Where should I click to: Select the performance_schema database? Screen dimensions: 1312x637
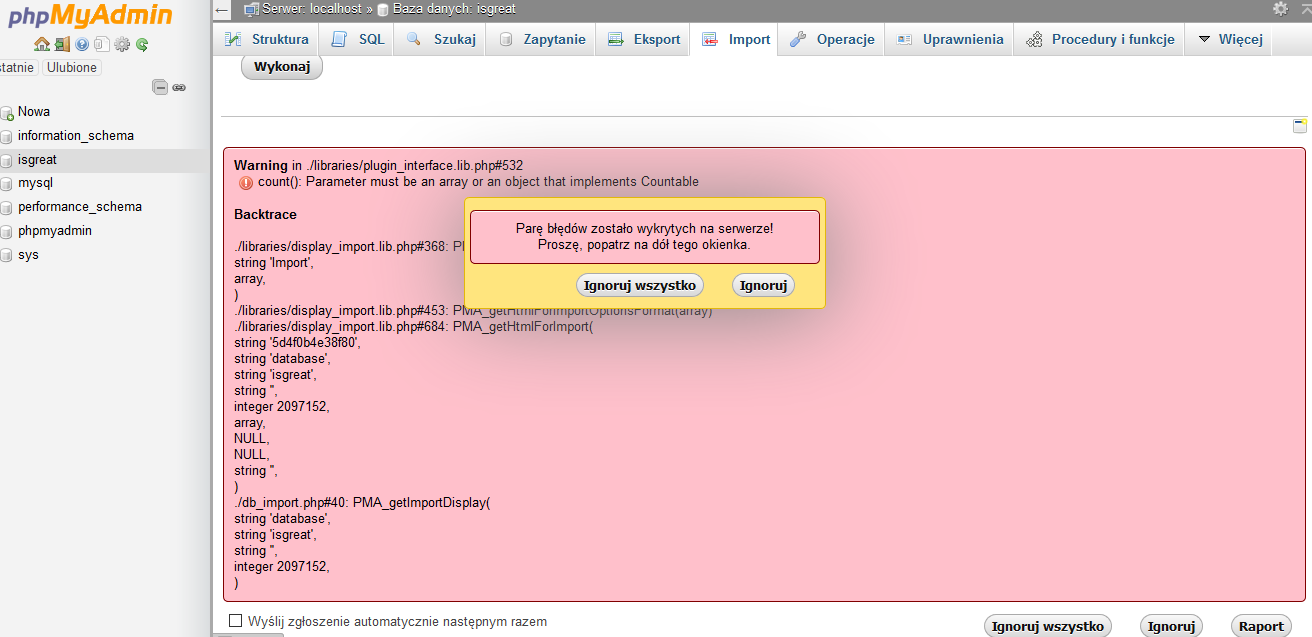[x=79, y=207]
